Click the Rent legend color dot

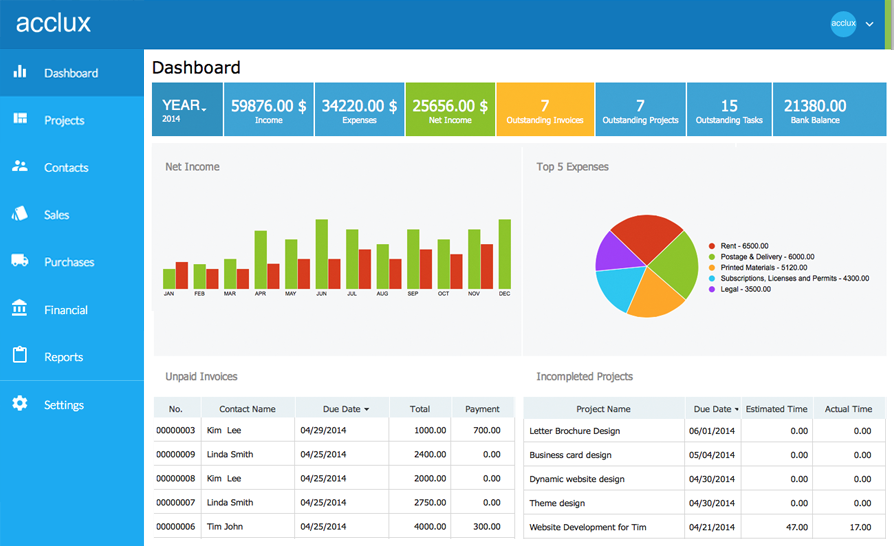pos(712,245)
